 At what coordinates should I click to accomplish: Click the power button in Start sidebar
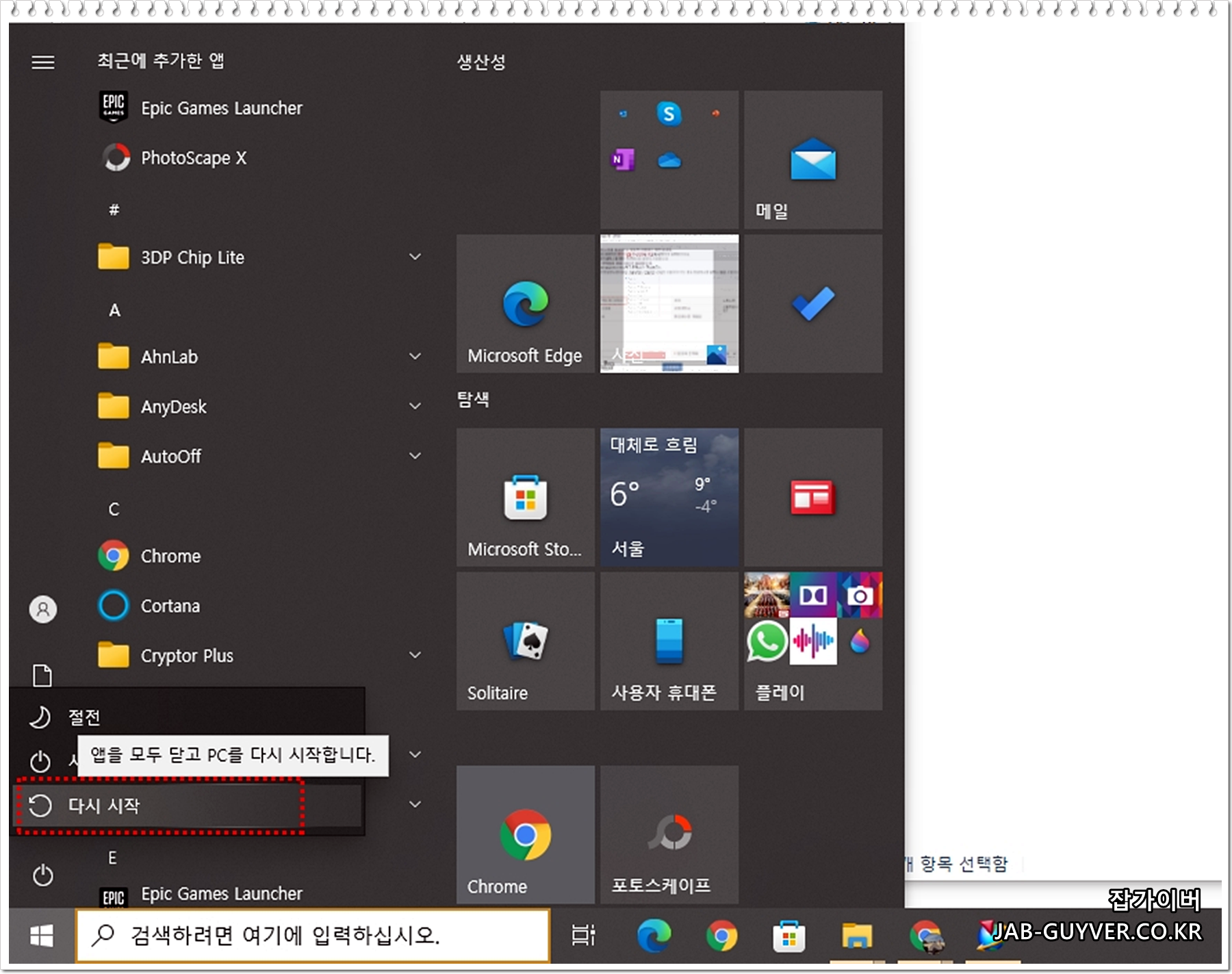click(x=43, y=875)
